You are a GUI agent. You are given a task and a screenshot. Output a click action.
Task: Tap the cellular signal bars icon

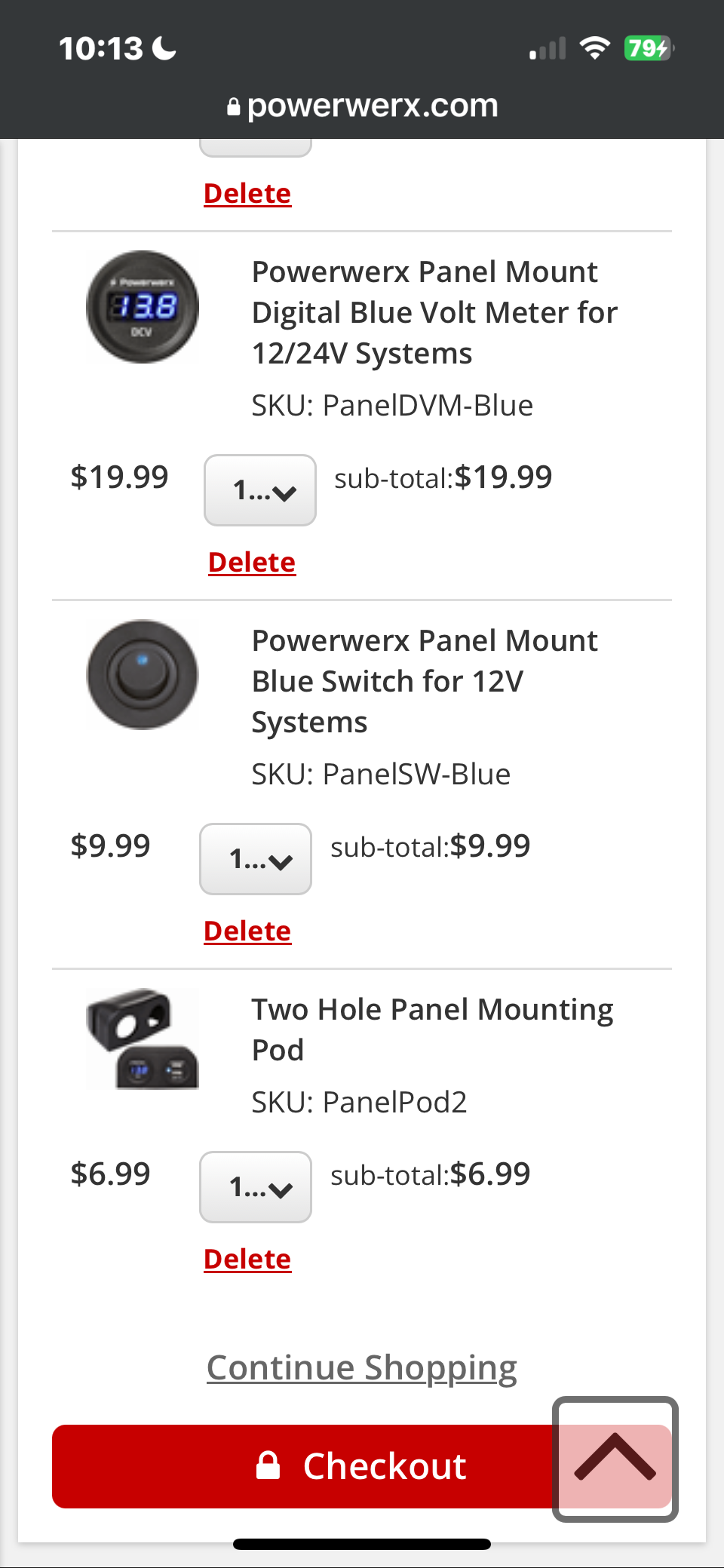(x=548, y=50)
